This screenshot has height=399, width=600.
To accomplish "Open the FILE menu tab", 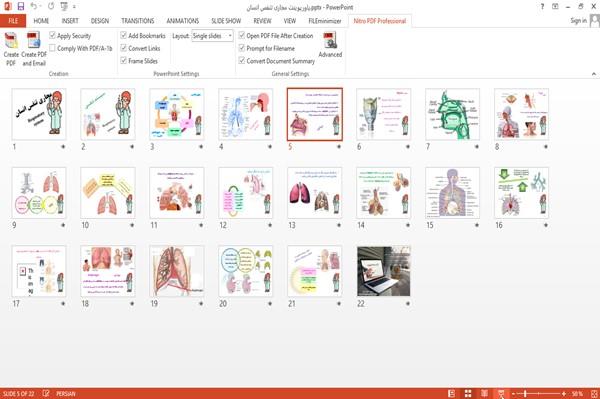I will (x=13, y=21).
